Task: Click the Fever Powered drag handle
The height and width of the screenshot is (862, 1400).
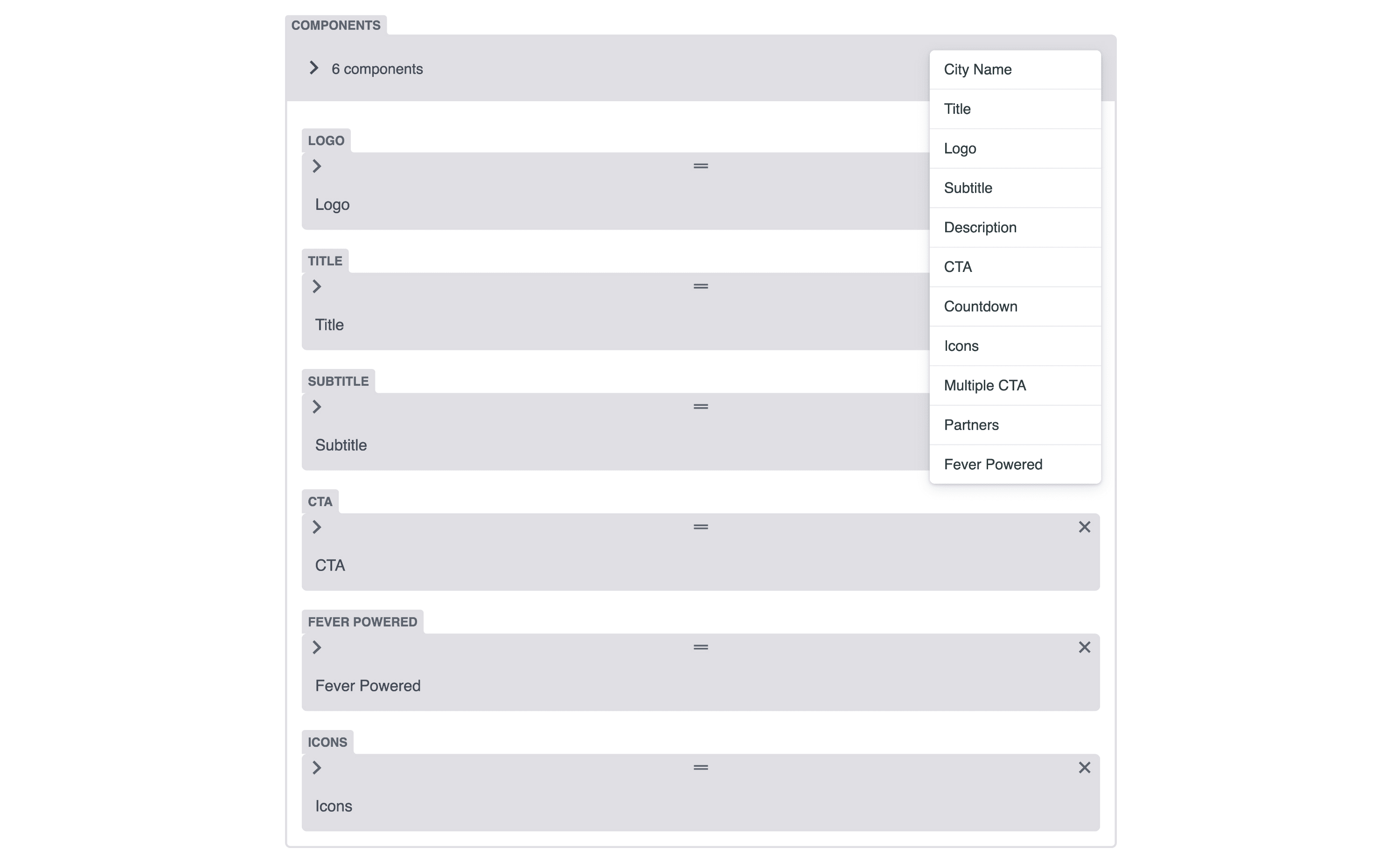Action: point(701,647)
